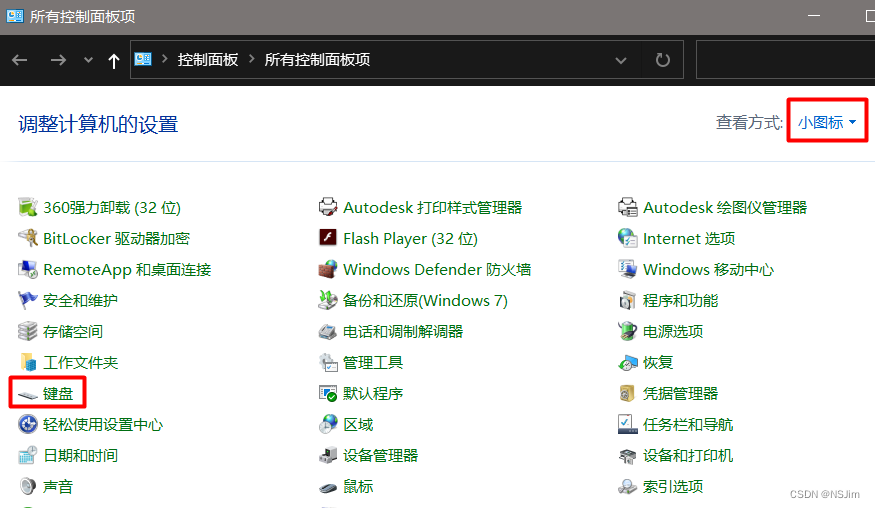Open 键盘 settings link

58,394
